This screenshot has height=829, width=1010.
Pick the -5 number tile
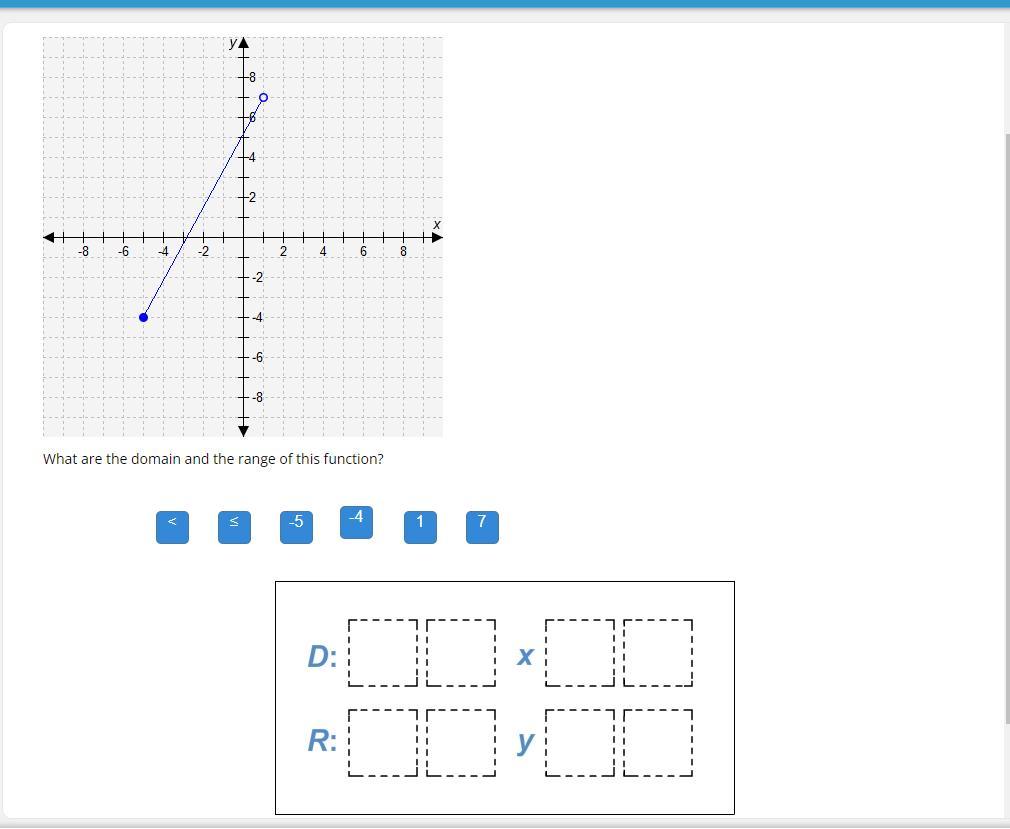(x=296, y=527)
